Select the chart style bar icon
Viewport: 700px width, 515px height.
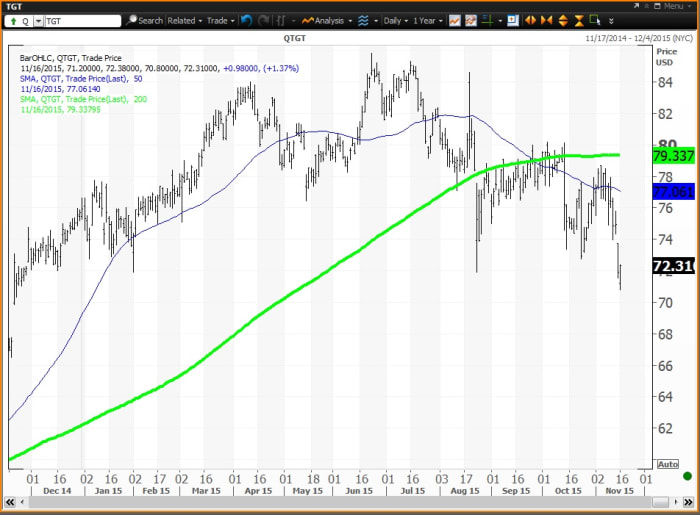tap(281, 21)
